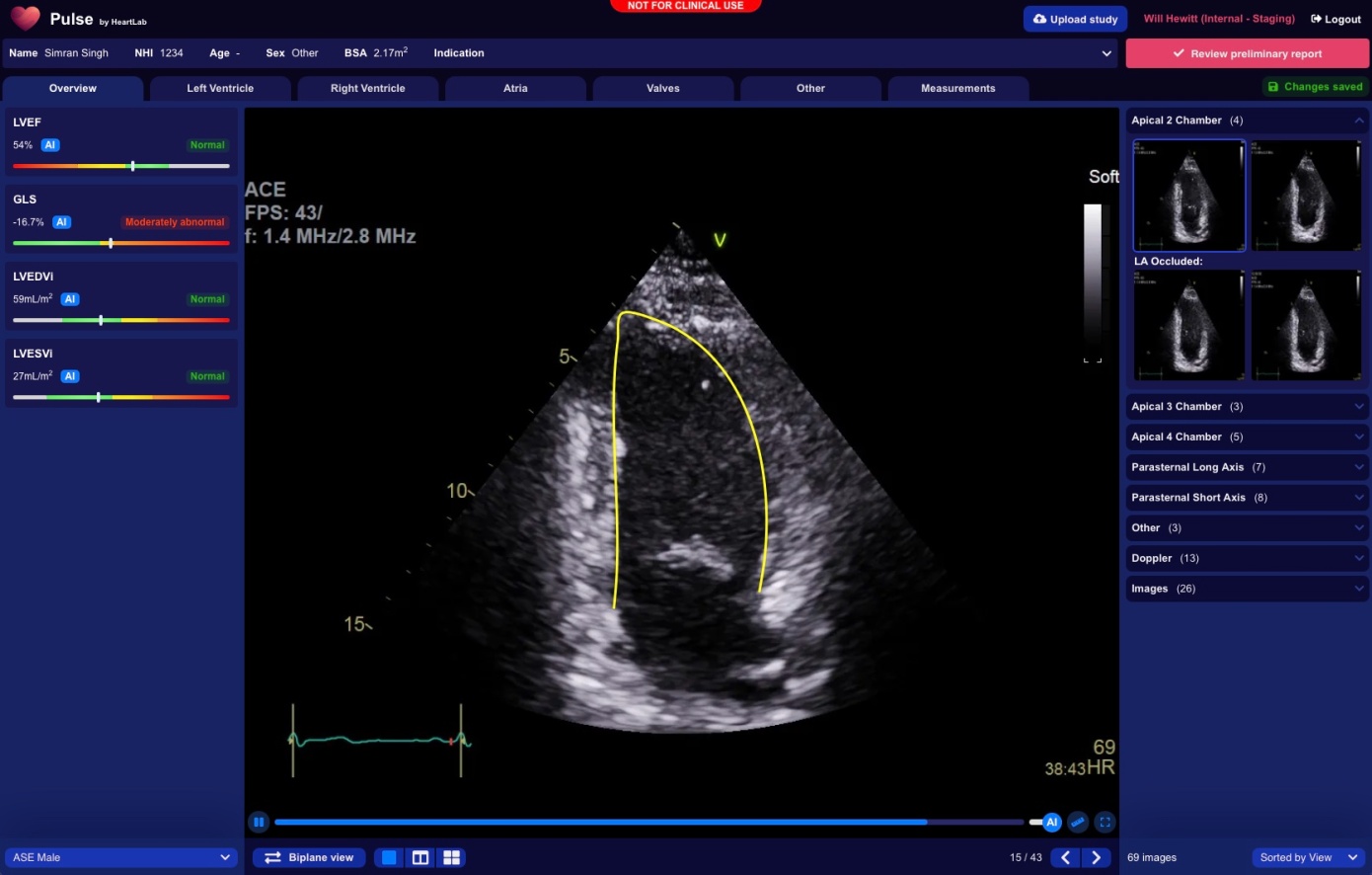Click the Upload study cloud icon
Image resolution: width=1372 pixels, height=875 pixels.
click(x=1039, y=18)
